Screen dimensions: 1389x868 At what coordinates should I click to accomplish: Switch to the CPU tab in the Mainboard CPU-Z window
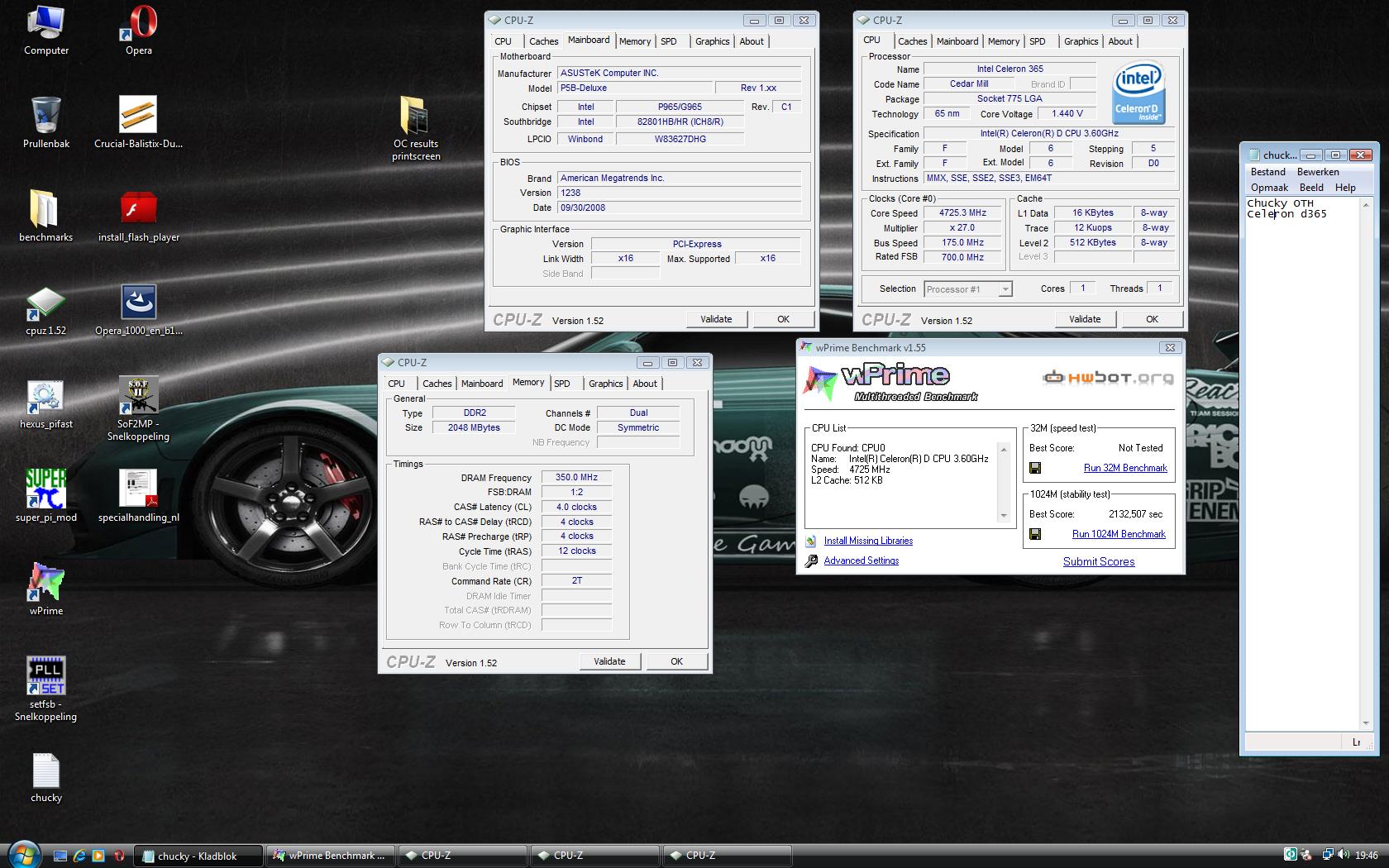[503, 41]
